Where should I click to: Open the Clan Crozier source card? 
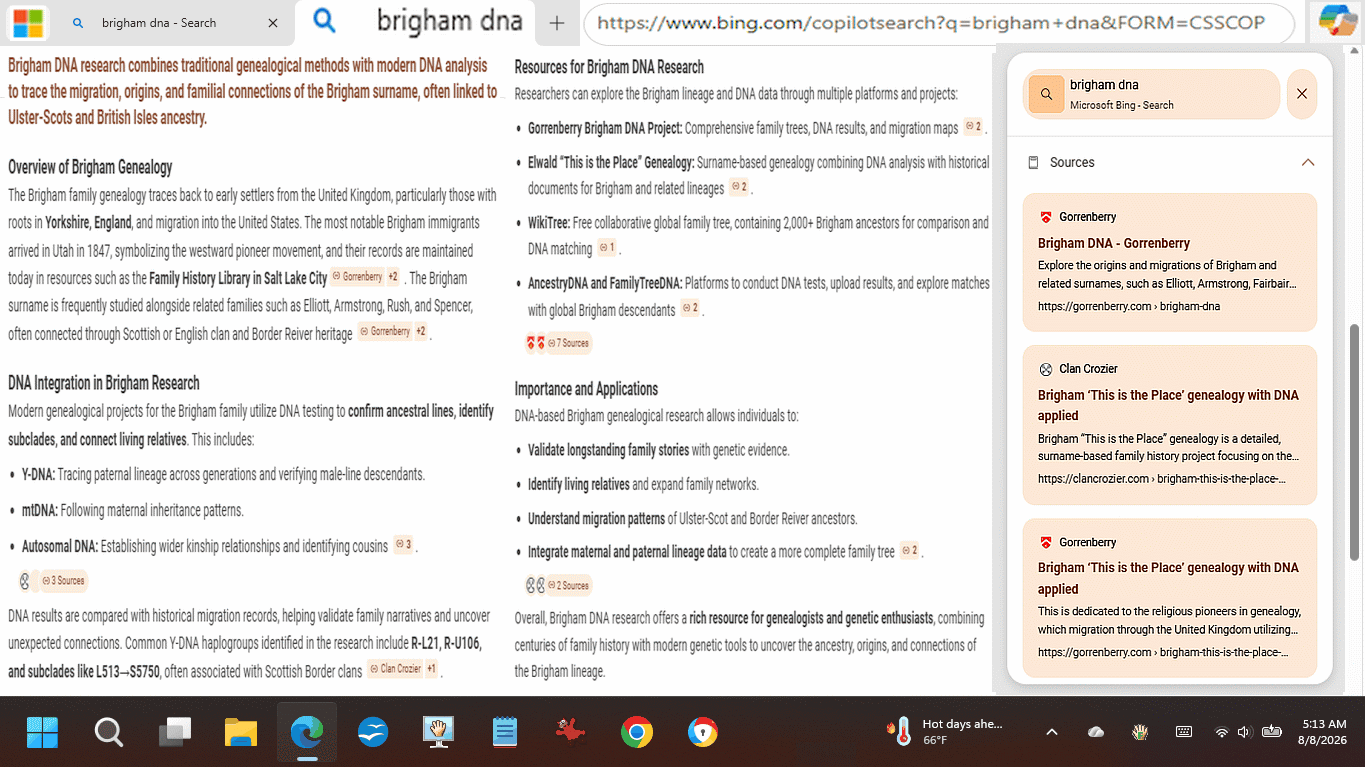tap(1170, 425)
